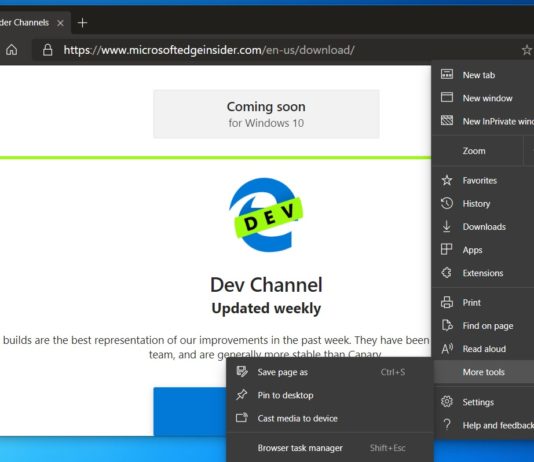Click the Print printer icon
This screenshot has height=462, width=534.
tap(447, 302)
